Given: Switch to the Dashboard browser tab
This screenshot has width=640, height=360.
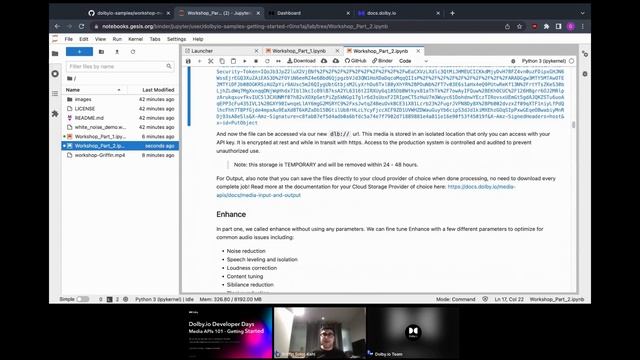Looking at the screenshot, I should click(x=309, y=13).
